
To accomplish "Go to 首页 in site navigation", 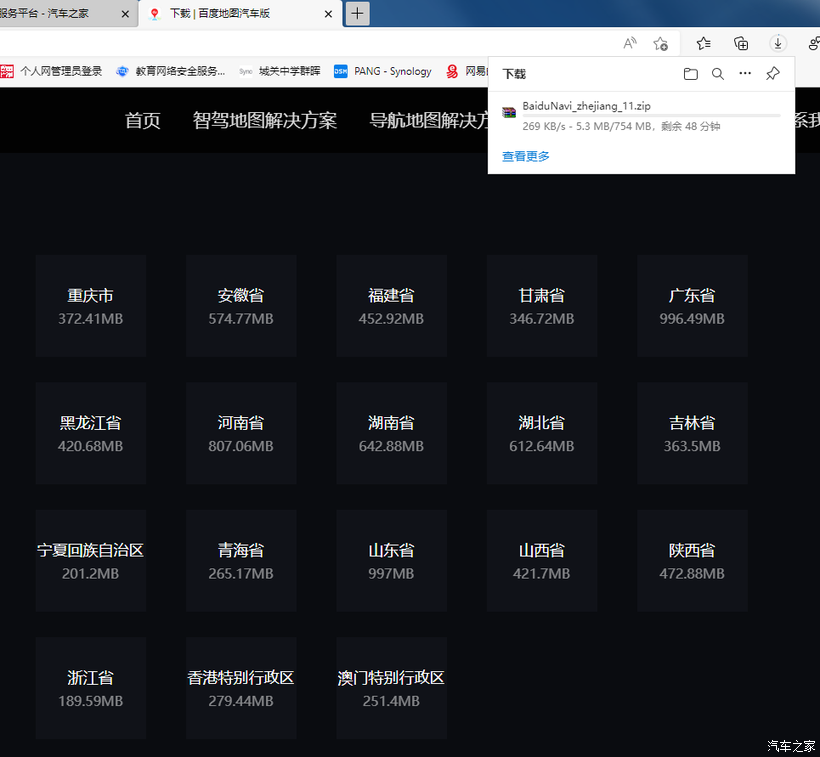I will click(x=142, y=120).
